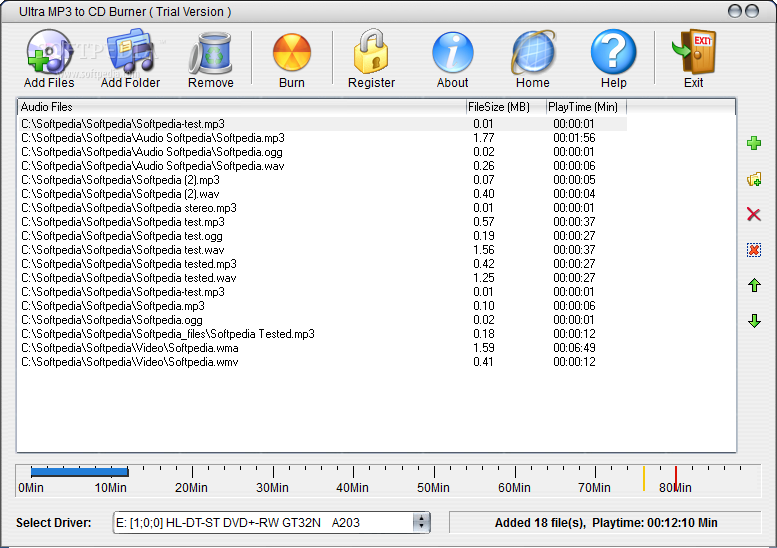The height and width of the screenshot is (548, 777).
Task: Select the Softpedia test.wav row
Action: tap(323, 250)
